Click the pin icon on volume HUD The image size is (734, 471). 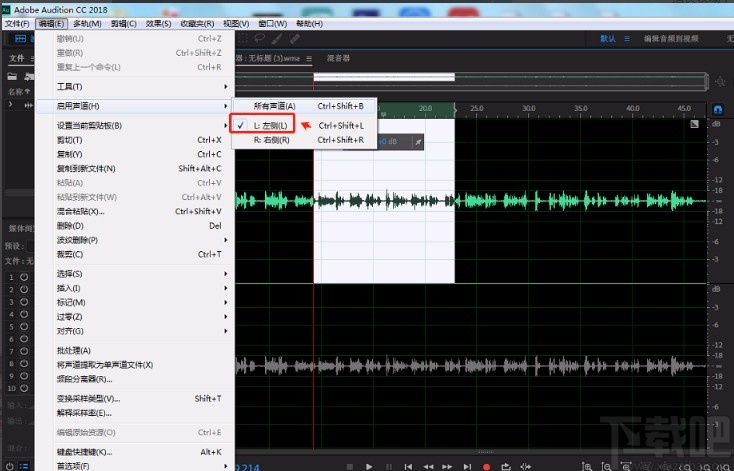418,142
